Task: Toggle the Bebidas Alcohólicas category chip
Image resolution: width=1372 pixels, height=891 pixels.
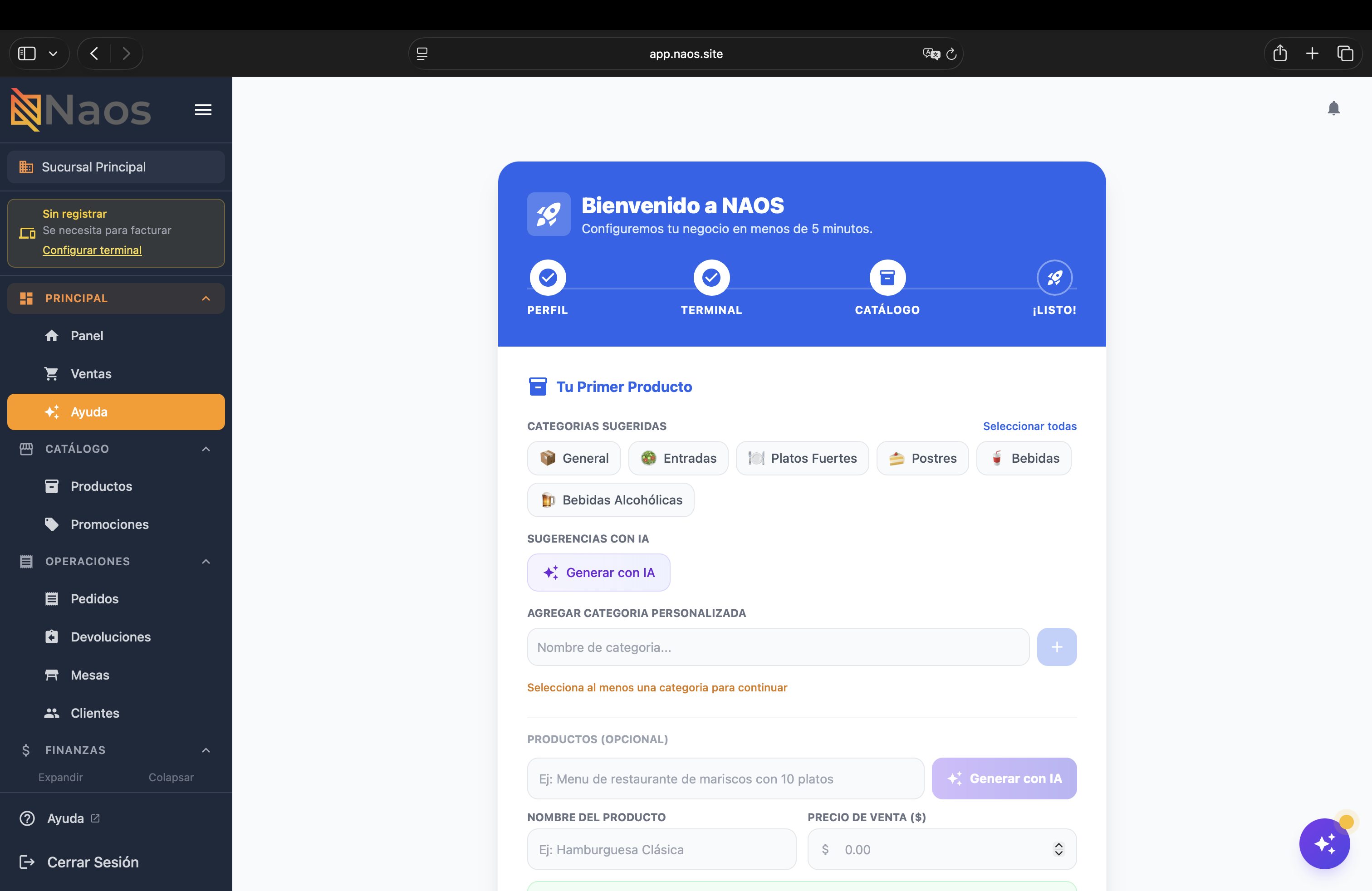Action: [611, 499]
